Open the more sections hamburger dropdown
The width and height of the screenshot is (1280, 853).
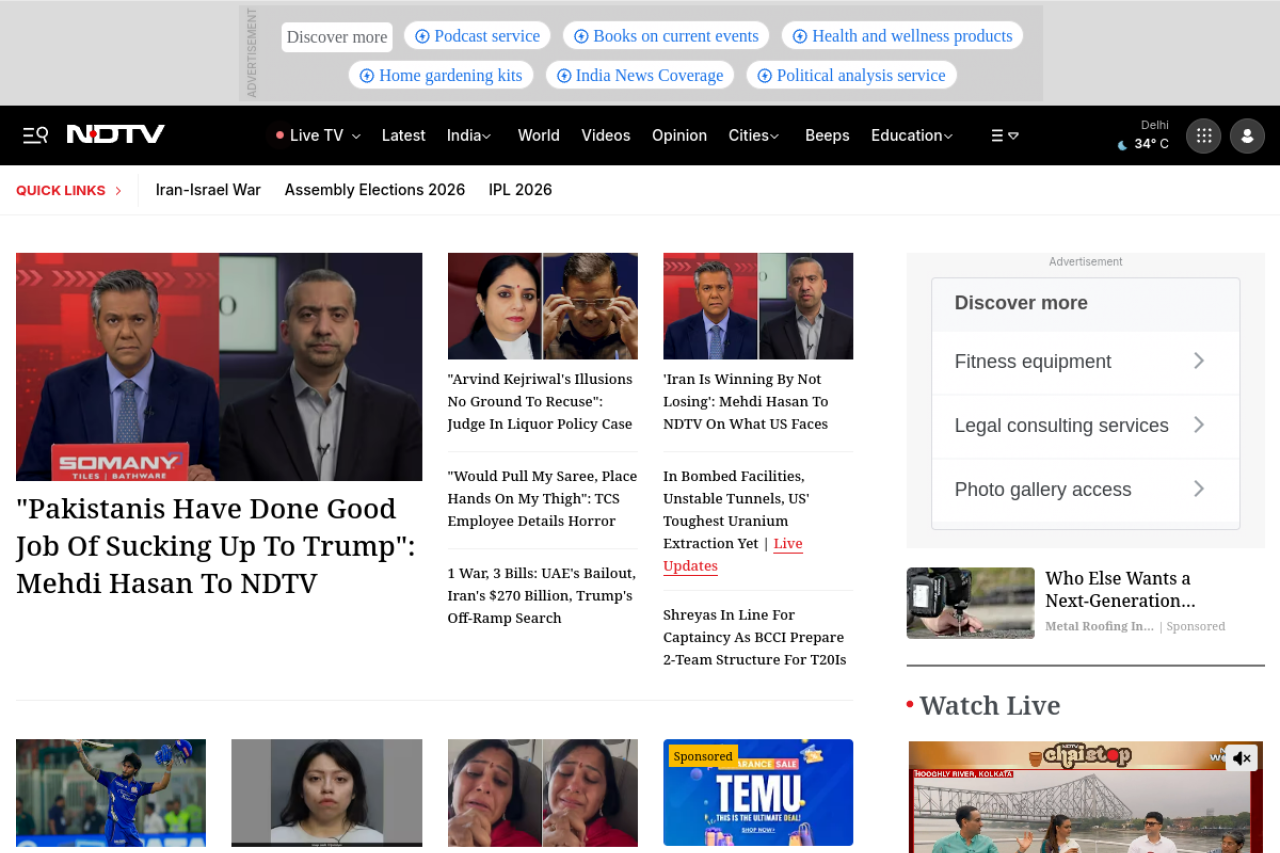point(1004,136)
